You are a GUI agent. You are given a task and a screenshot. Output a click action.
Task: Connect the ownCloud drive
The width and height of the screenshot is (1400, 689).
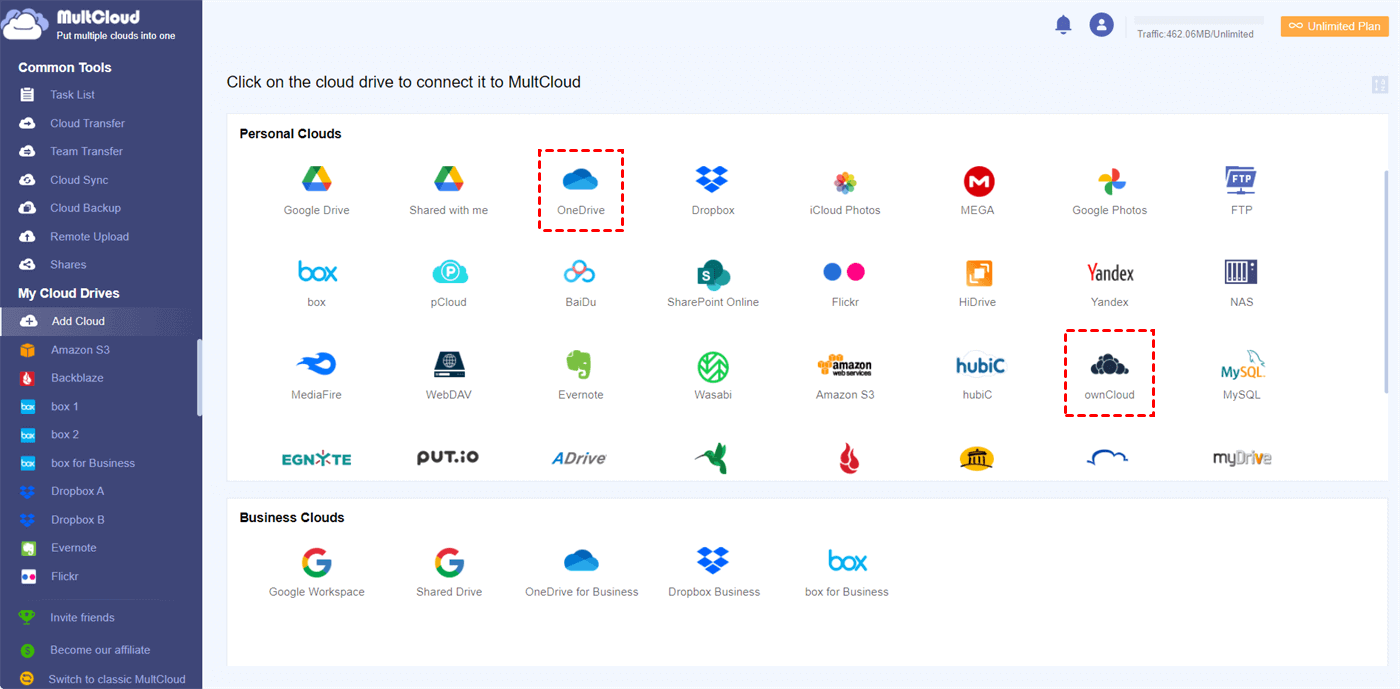tap(1110, 376)
